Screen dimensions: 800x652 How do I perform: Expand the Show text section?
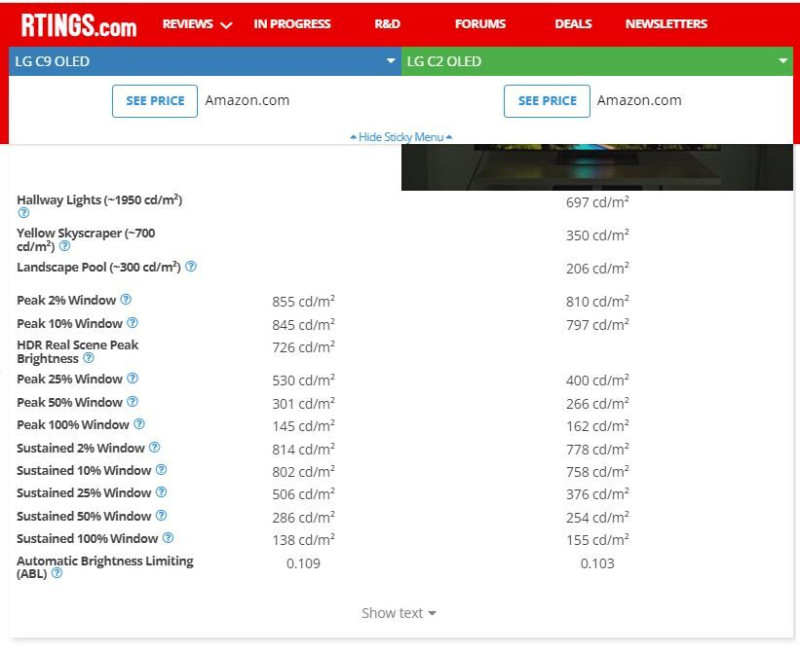tap(398, 613)
